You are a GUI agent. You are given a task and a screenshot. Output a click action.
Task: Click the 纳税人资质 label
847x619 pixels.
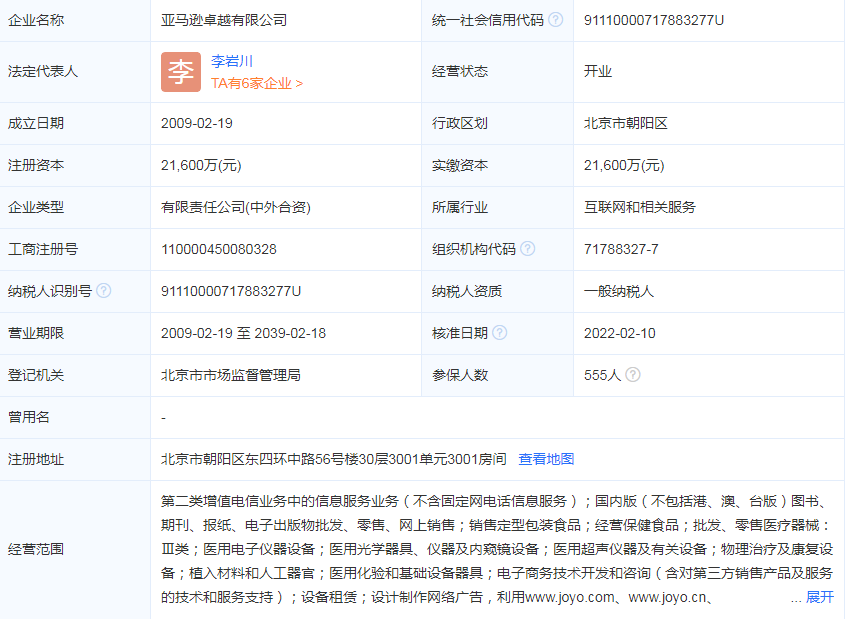click(467, 291)
